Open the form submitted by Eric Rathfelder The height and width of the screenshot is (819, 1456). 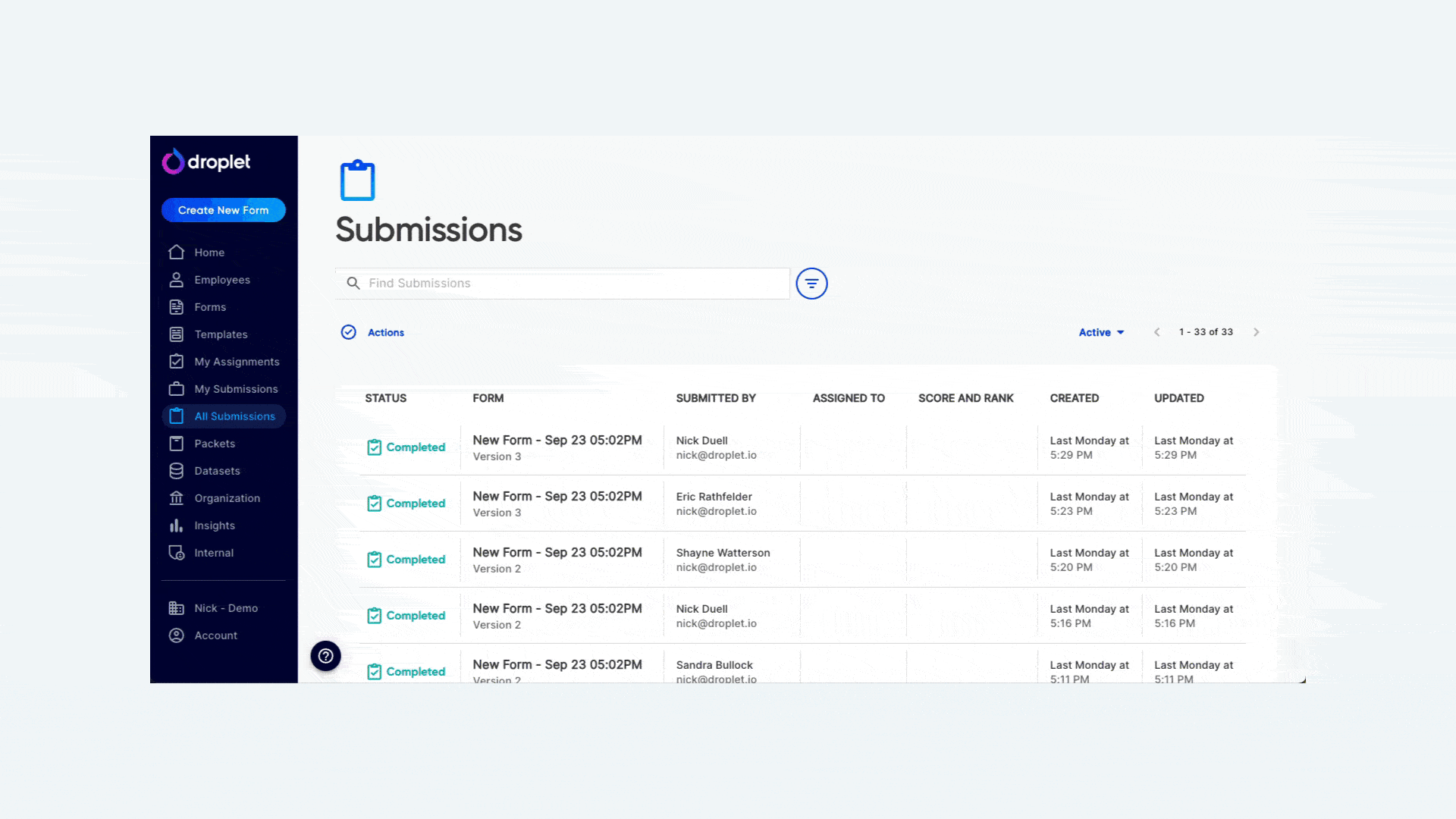point(557,496)
